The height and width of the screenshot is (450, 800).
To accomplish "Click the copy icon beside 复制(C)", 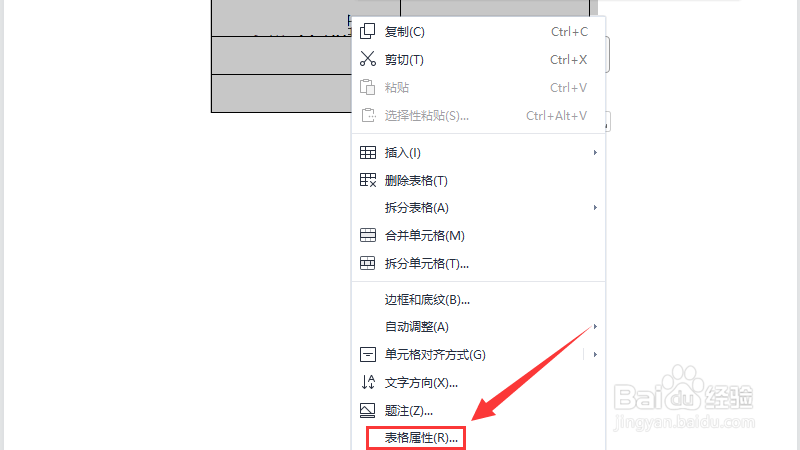I will click(x=367, y=32).
